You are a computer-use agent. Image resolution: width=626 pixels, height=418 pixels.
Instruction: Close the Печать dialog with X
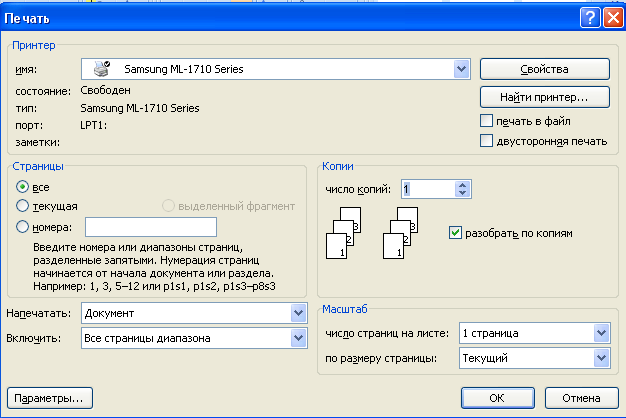pos(614,18)
